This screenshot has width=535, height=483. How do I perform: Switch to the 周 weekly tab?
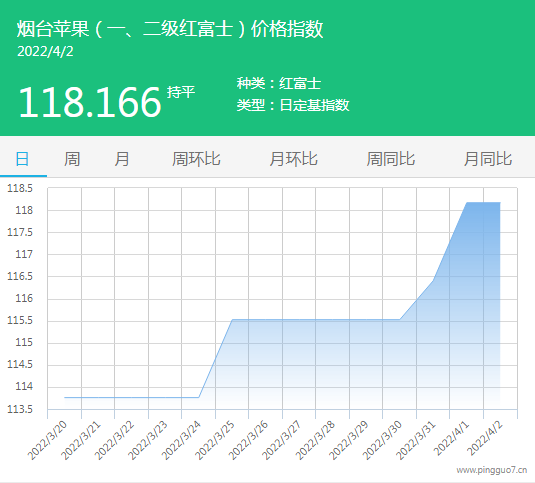tap(72, 159)
